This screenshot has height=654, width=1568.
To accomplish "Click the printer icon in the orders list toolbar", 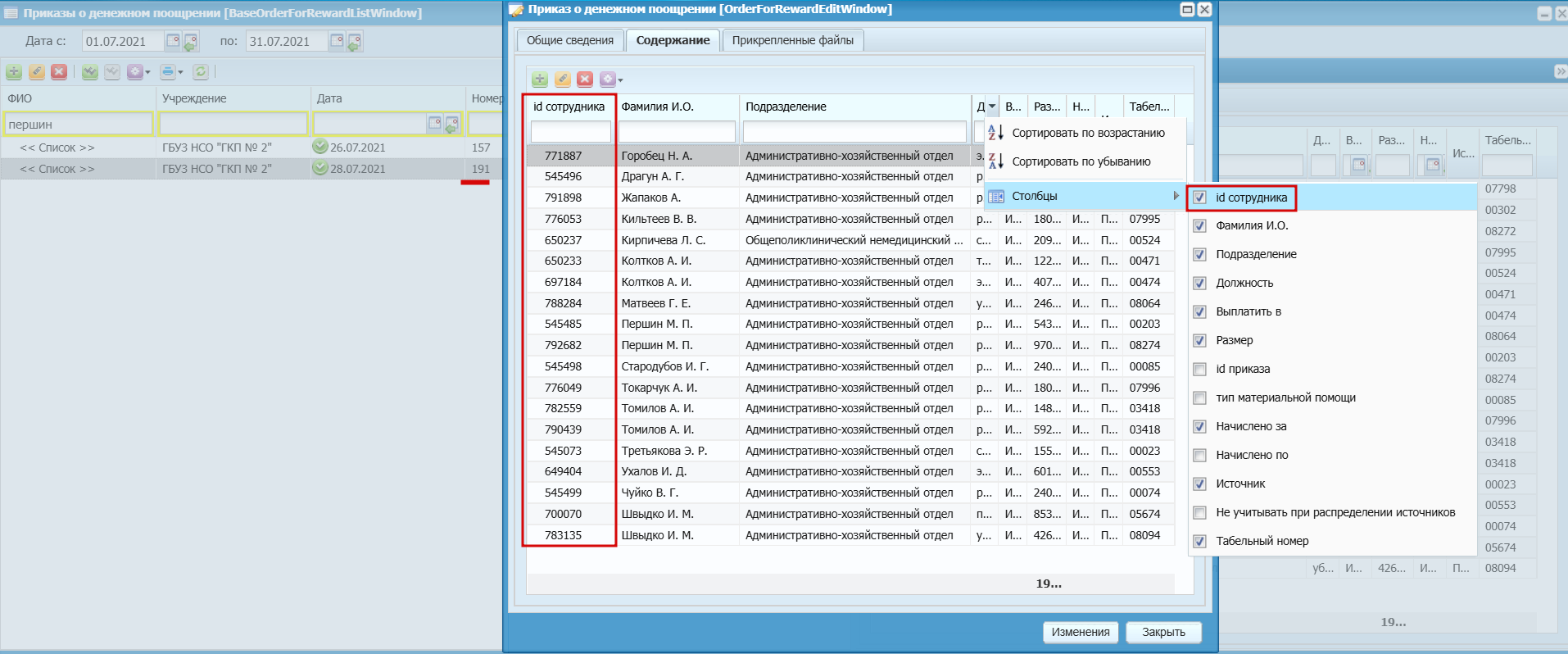I will (168, 72).
